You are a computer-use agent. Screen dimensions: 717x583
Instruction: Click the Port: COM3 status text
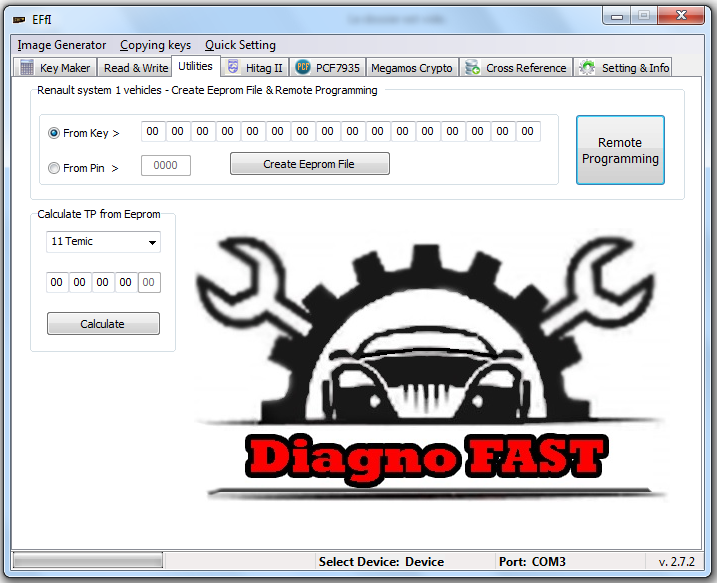click(532, 562)
